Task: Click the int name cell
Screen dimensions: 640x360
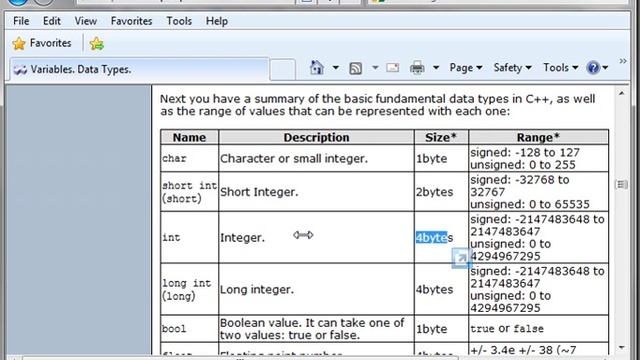Action: 189,238
